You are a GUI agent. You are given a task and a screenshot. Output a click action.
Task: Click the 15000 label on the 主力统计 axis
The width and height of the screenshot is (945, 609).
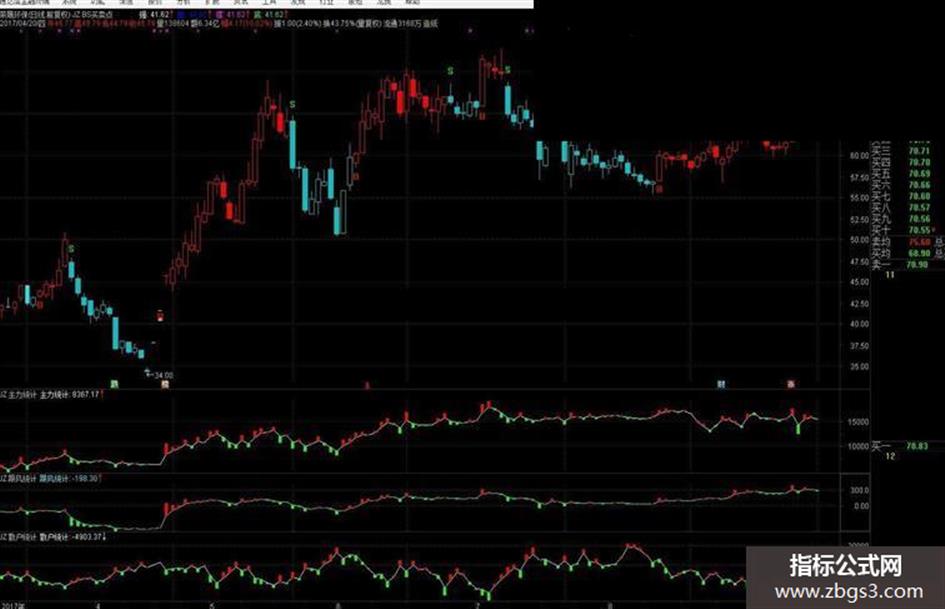pos(858,422)
